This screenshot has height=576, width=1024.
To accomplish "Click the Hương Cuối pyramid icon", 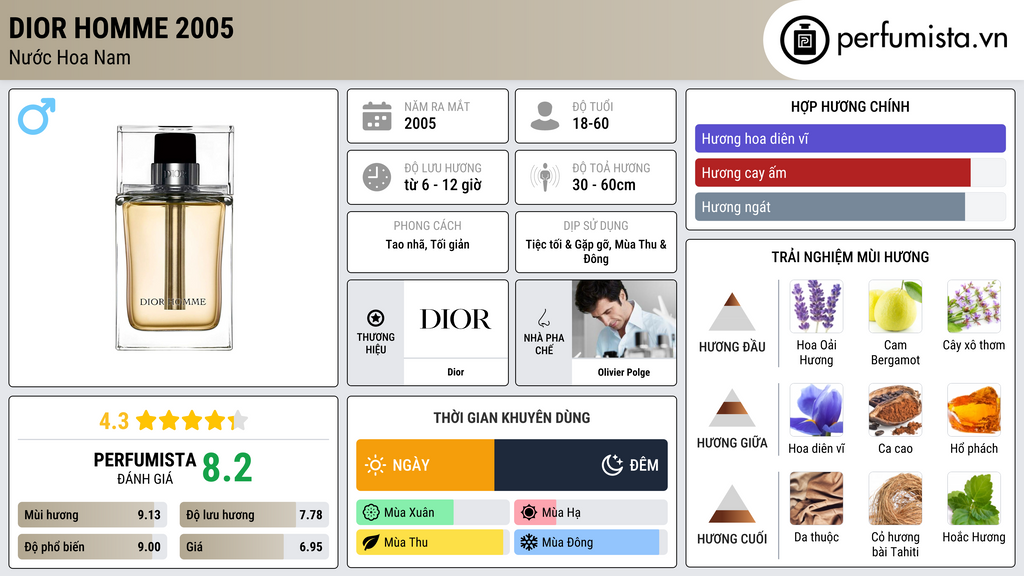I will coord(732,504).
